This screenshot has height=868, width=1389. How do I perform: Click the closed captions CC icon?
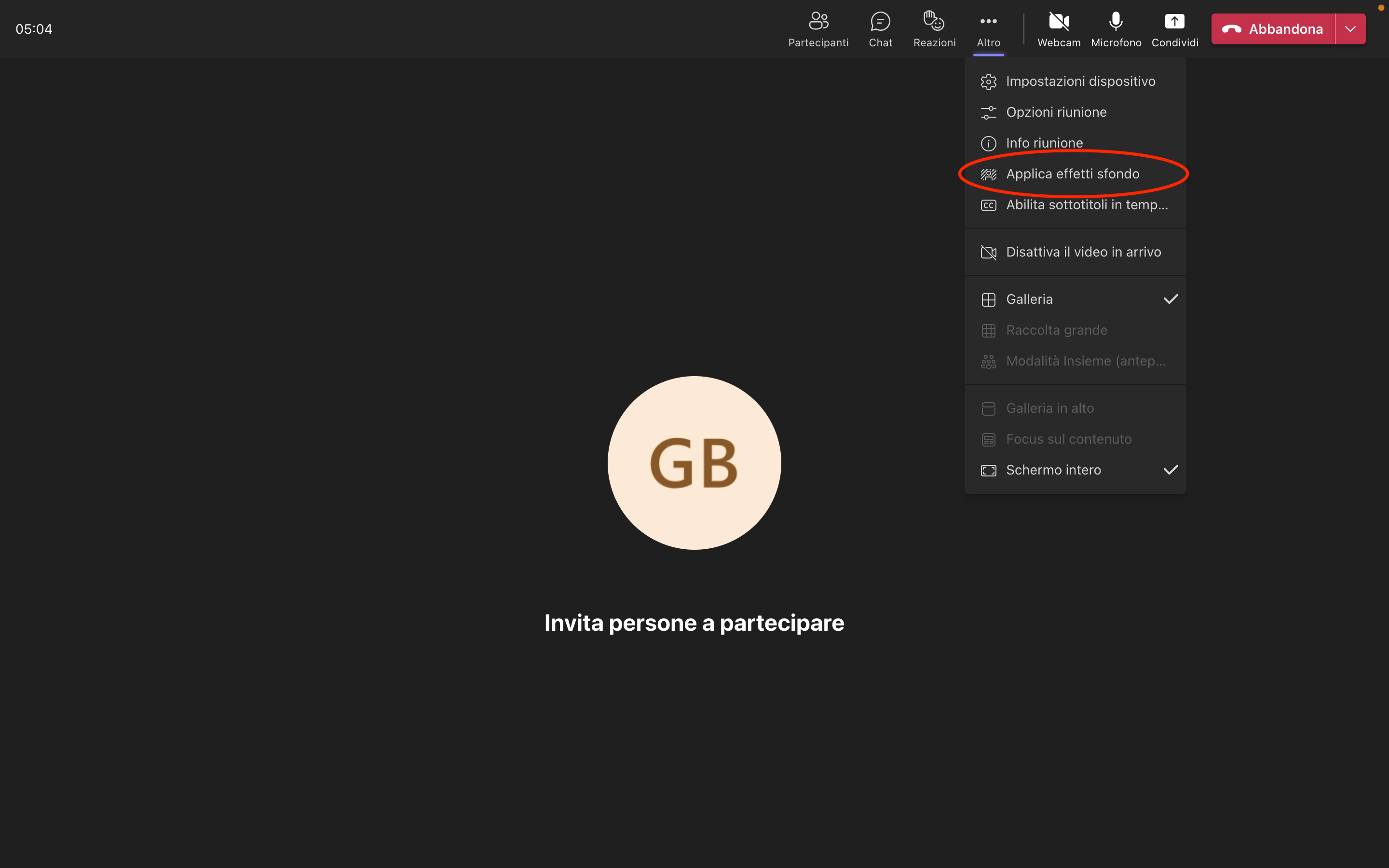(988, 205)
